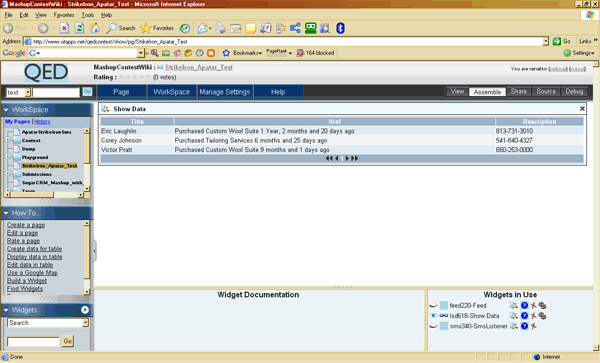Viewport: 600px width, 363px height.
Task: Switch to the View mode tab
Action: pyautogui.click(x=457, y=91)
